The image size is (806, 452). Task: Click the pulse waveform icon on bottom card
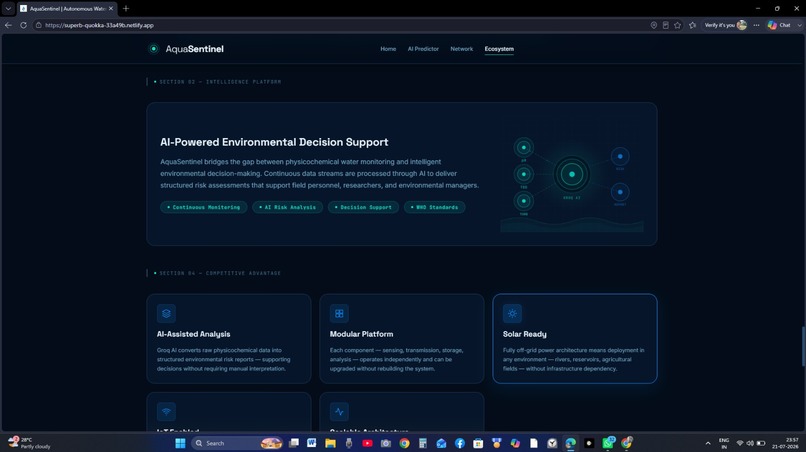click(339, 411)
